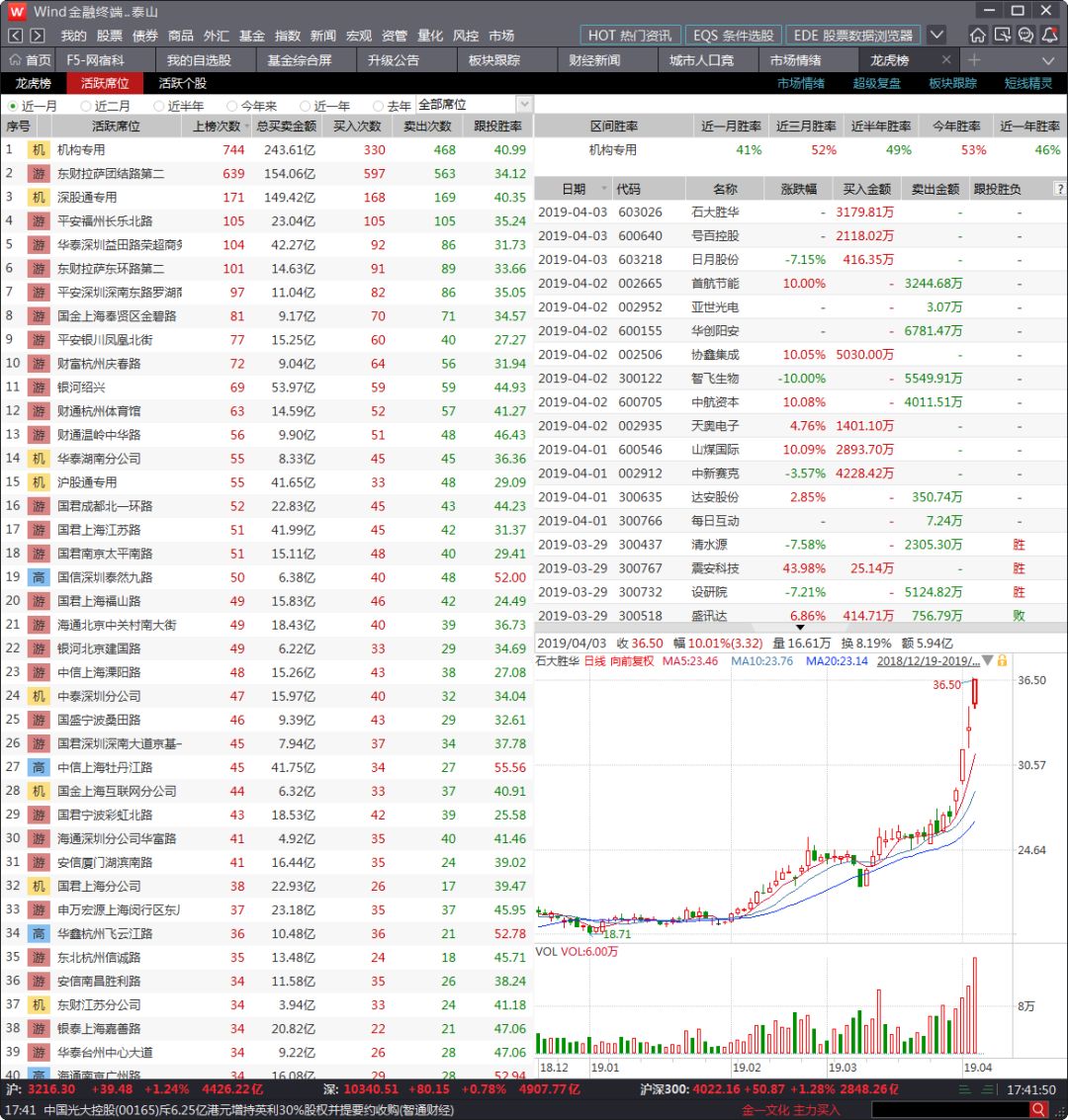
Task: Open the 超级复盘 link
Action: coord(876,84)
